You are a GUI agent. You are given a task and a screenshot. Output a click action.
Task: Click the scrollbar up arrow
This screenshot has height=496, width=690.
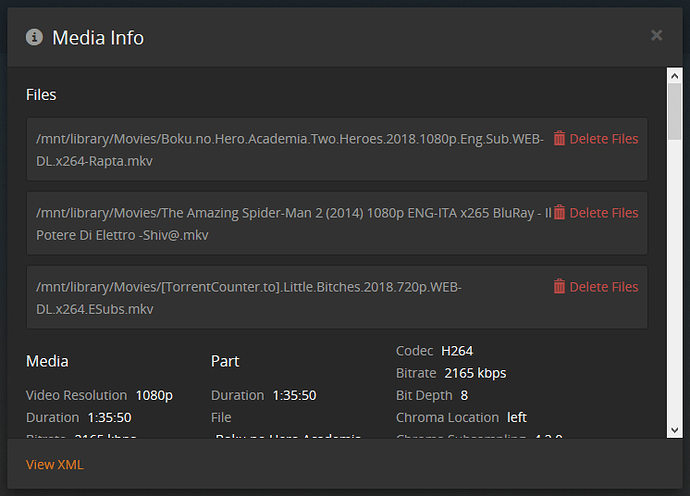675,76
